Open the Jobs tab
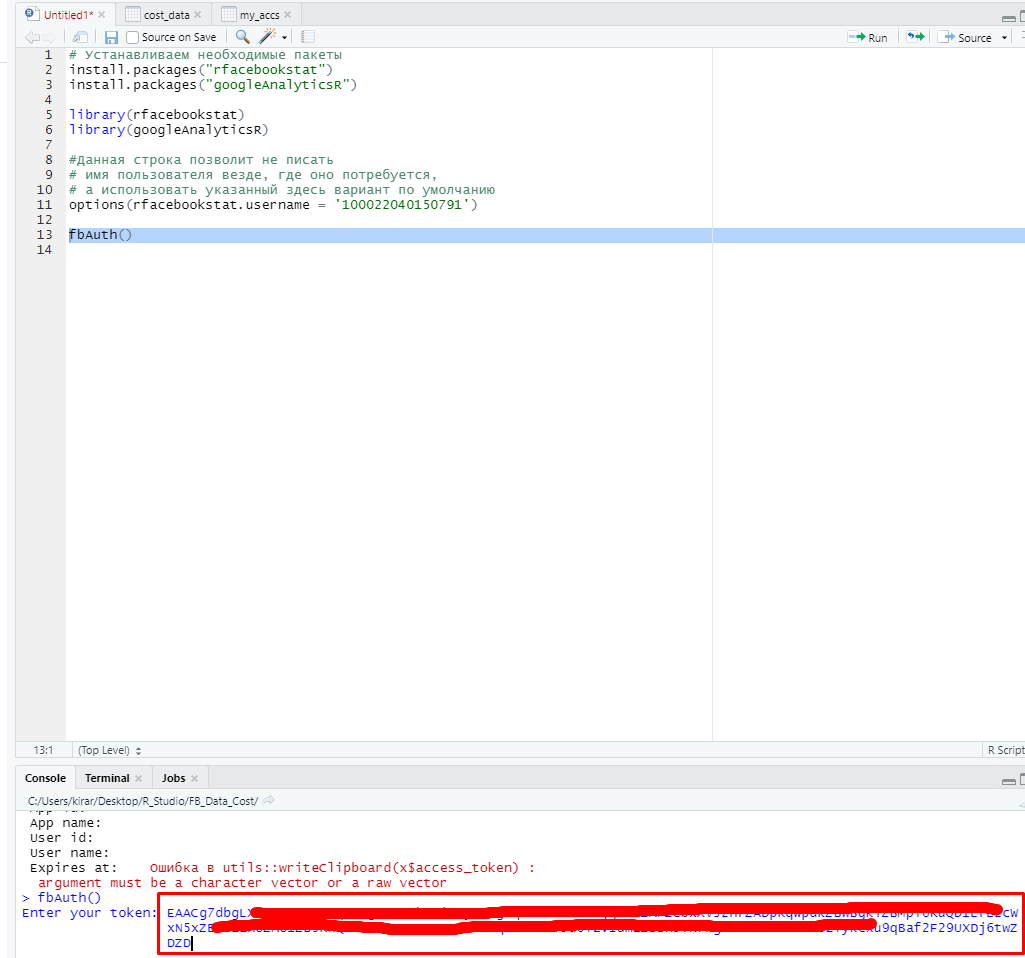1025x958 pixels. [x=173, y=778]
